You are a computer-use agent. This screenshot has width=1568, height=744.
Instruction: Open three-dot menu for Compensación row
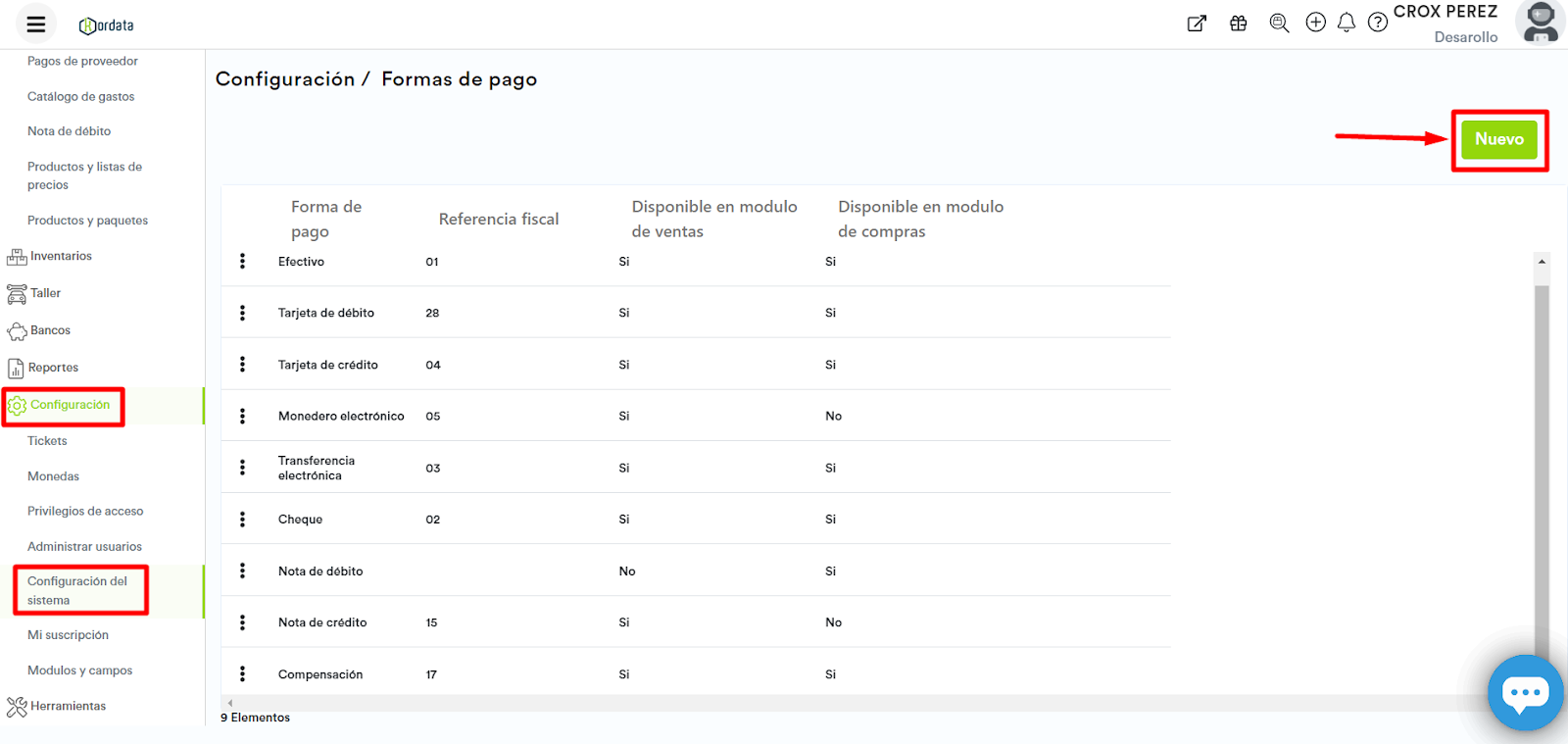coord(243,674)
